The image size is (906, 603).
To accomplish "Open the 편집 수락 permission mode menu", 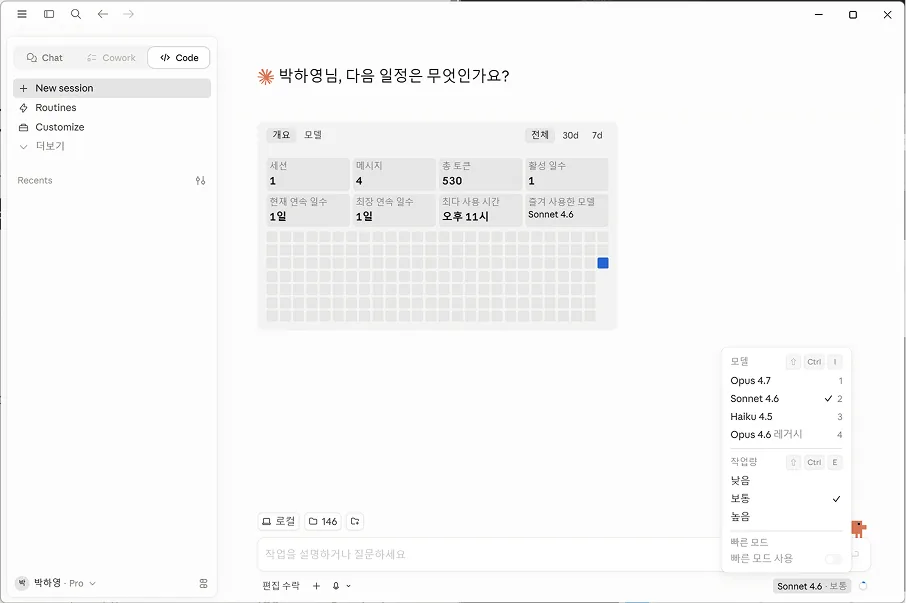I will click(x=281, y=586).
